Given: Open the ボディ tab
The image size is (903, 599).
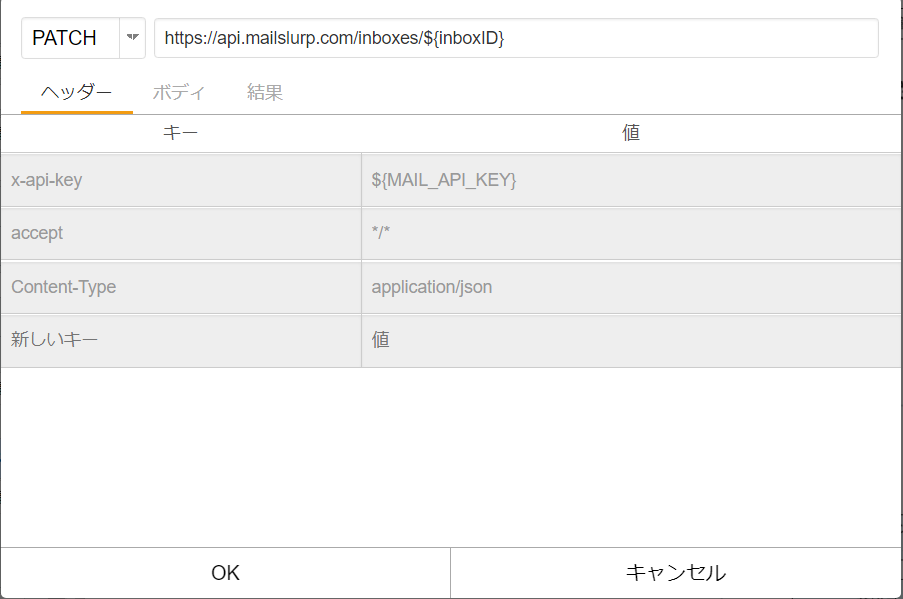Looking at the screenshot, I should 179,92.
